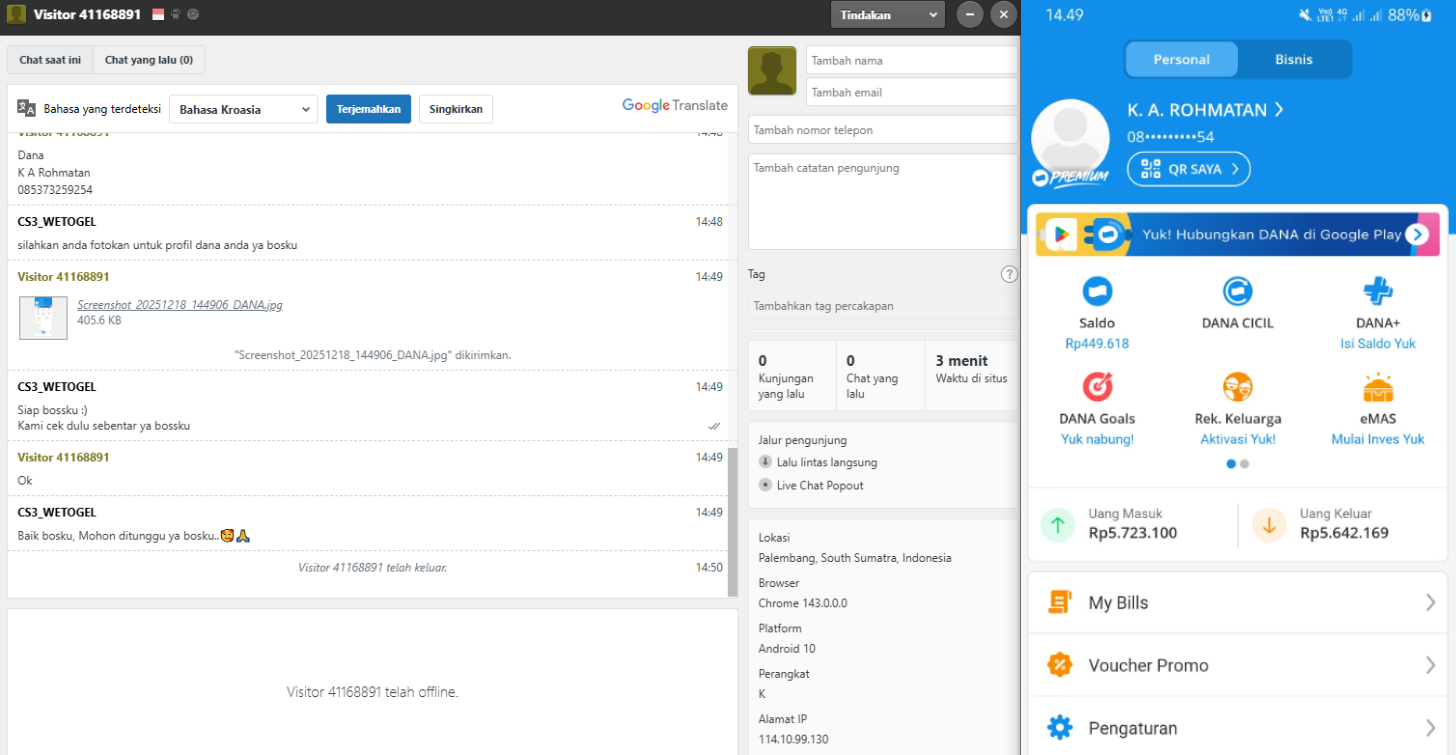Click the Uang Masuk arrow icon

pyautogui.click(x=1057, y=524)
